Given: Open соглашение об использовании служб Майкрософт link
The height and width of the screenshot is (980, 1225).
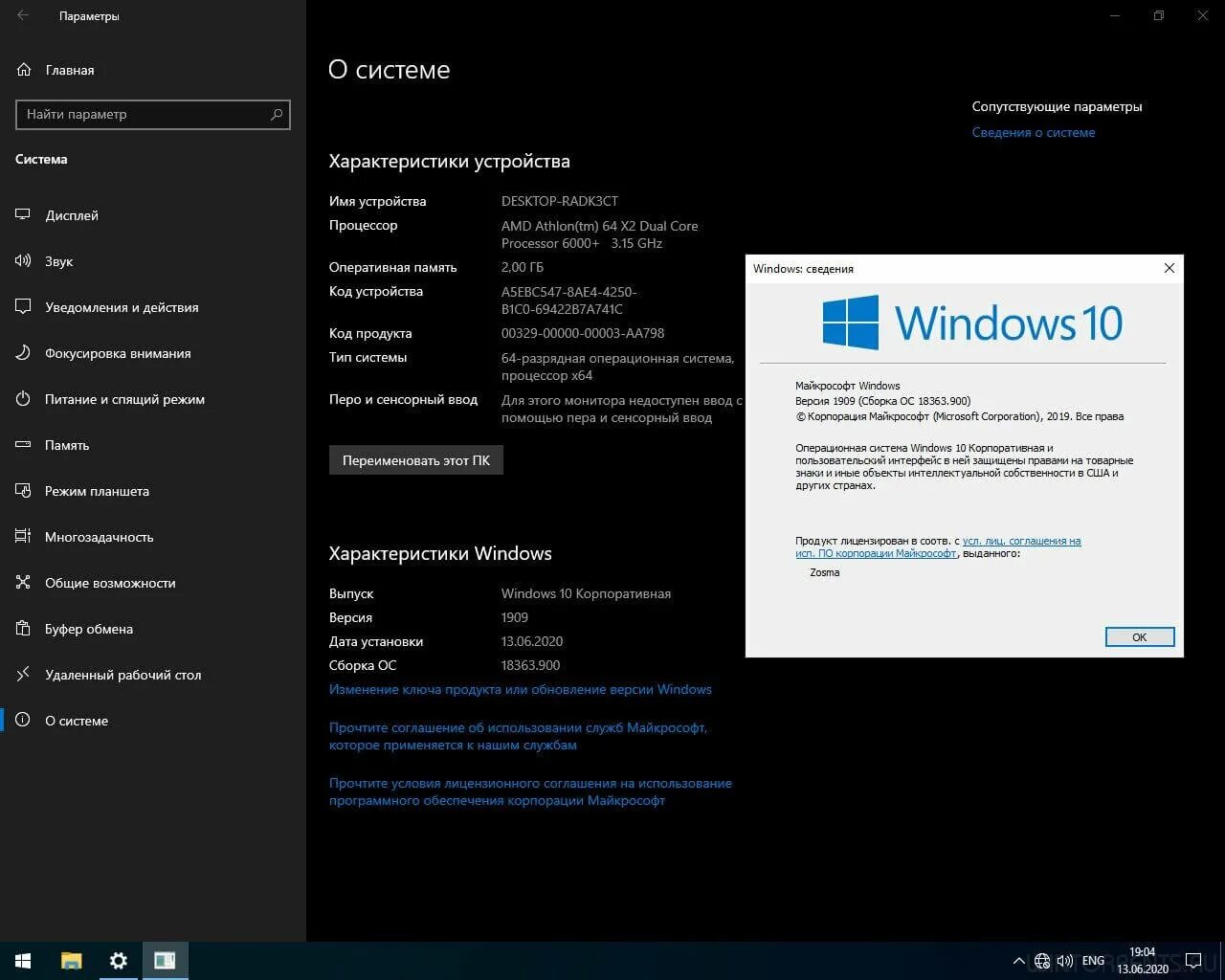Looking at the screenshot, I should pos(519,736).
